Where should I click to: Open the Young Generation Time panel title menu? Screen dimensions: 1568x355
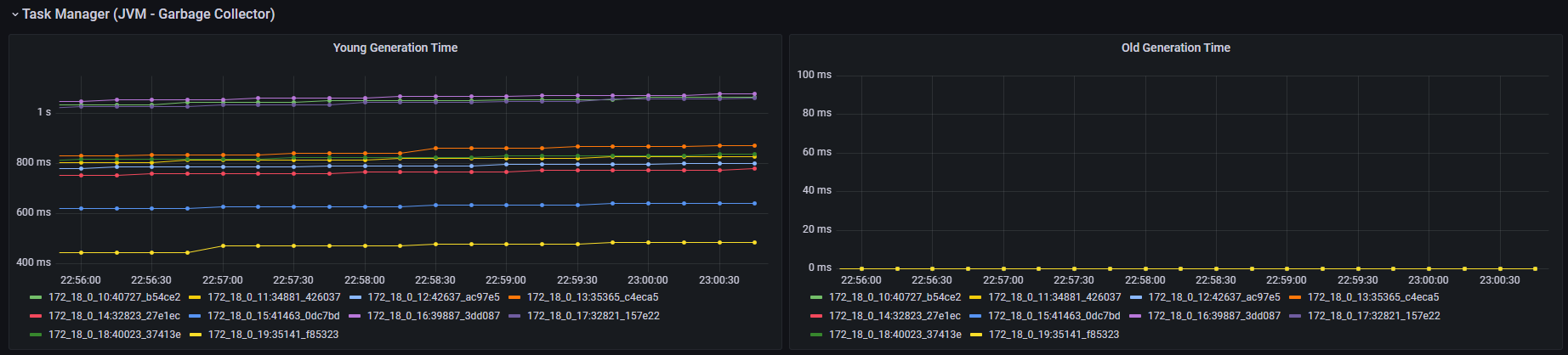coord(395,48)
